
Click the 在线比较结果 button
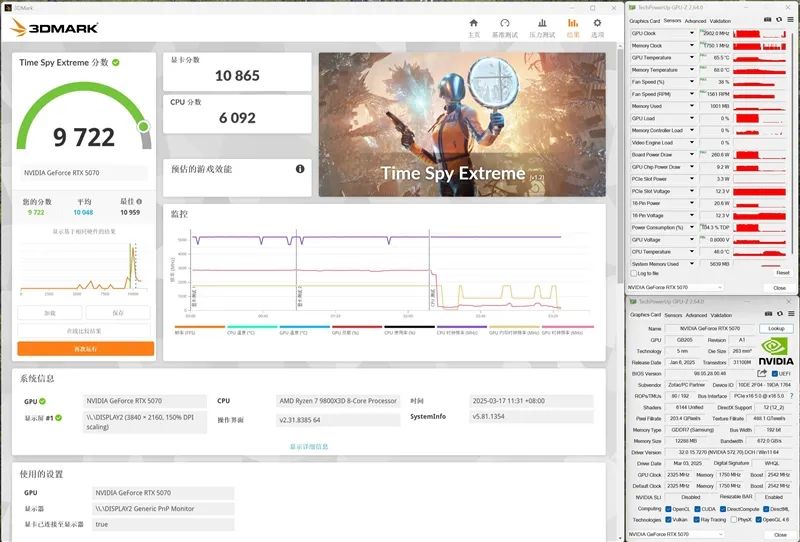pos(84,331)
